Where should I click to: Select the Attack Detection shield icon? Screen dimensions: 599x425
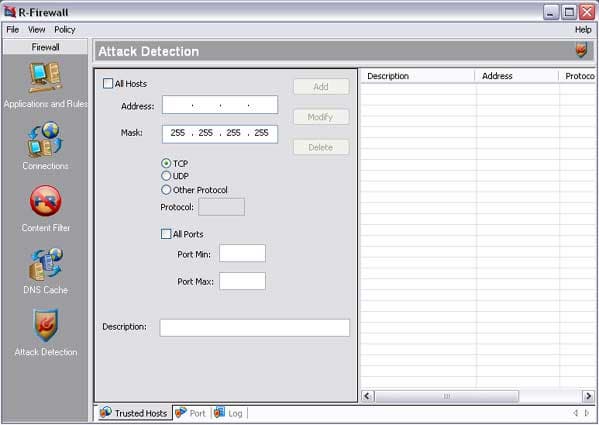pos(45,325)
